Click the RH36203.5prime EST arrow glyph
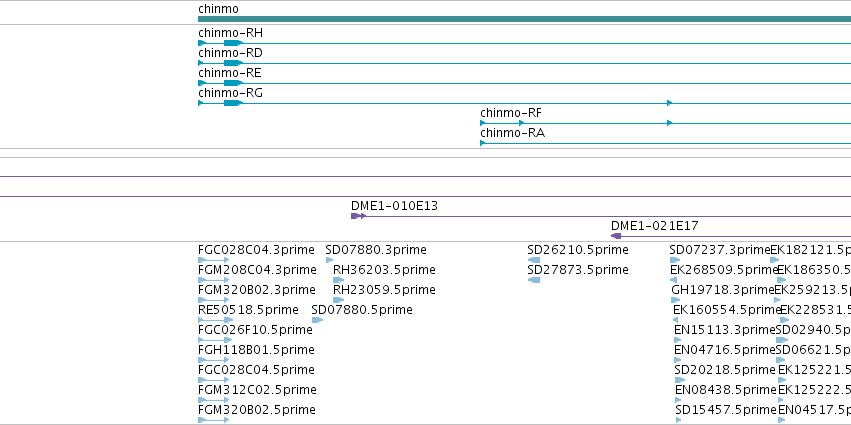Screen dimensions: 851x425 [x=338, y=280]
